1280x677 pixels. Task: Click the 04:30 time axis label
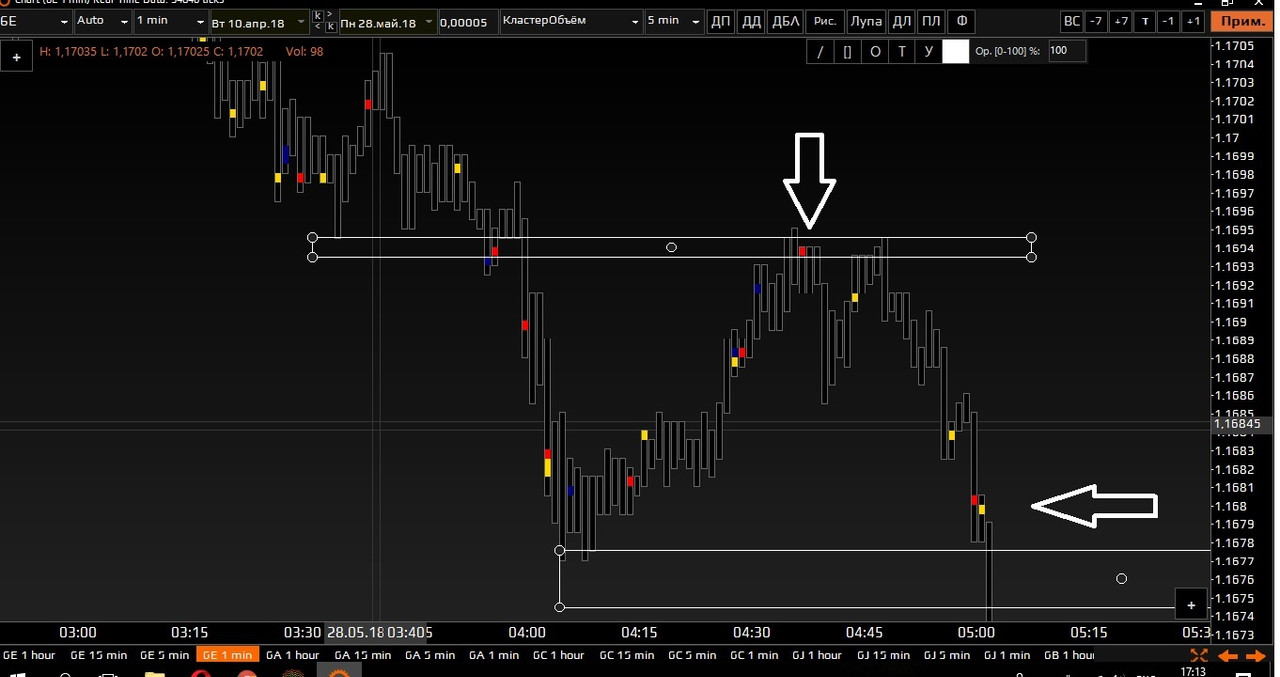[x=751, y=632]
